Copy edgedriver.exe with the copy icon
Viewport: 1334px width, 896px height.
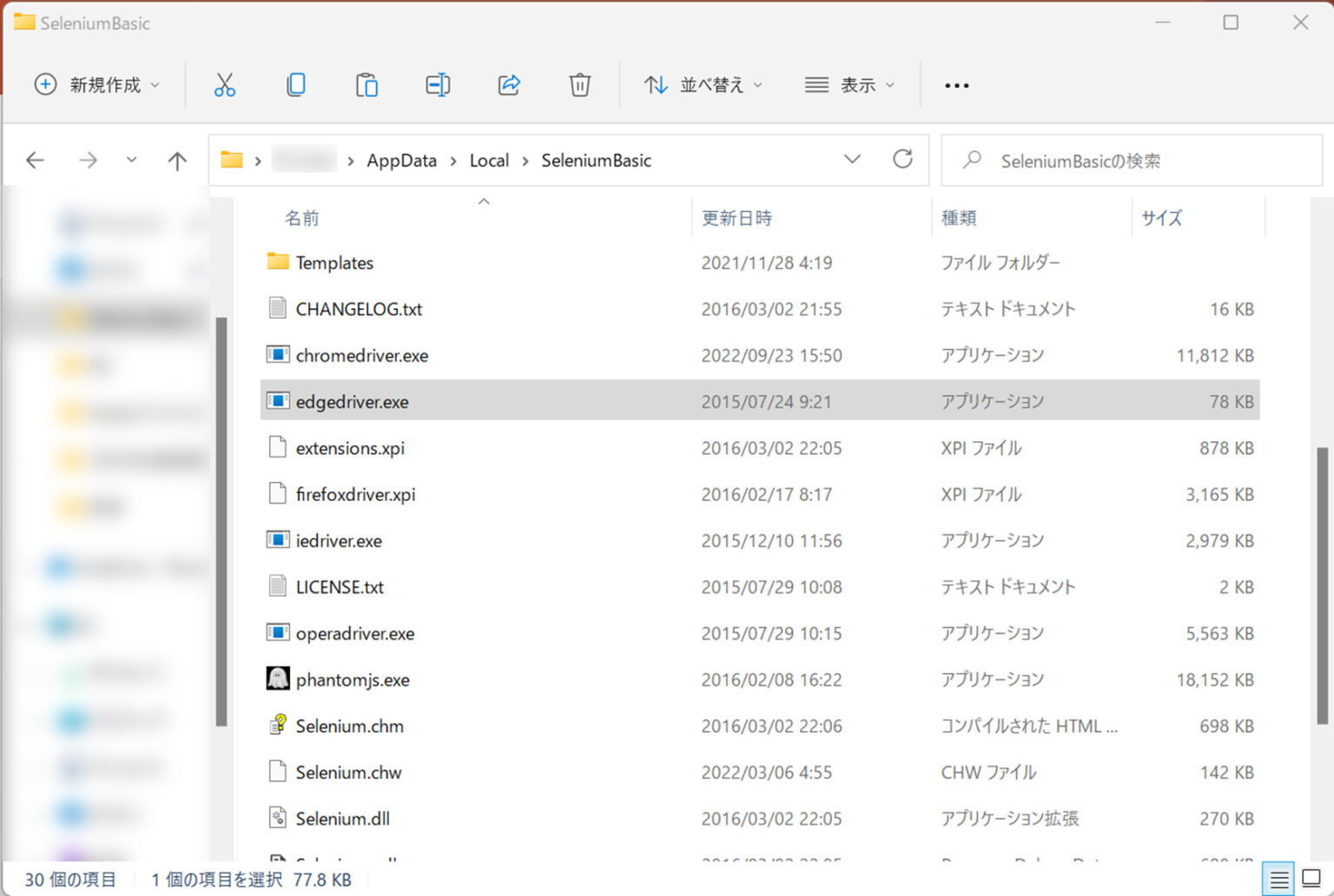click(295, 84)
